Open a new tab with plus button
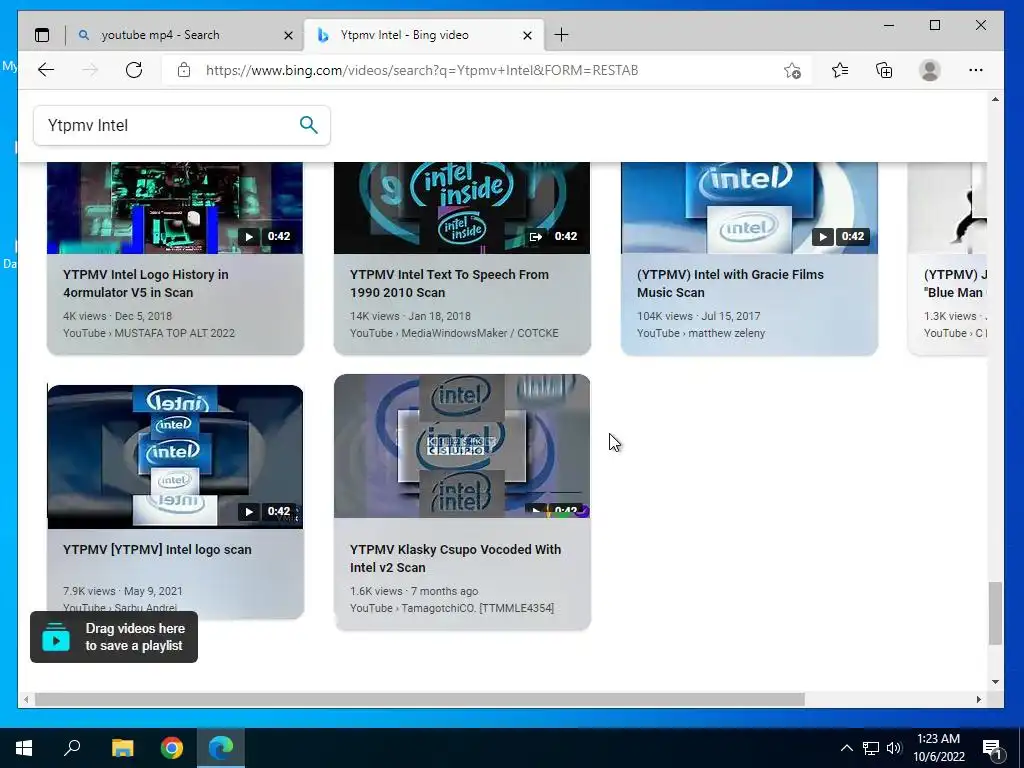1024x768 pixels. pos(561,35)
